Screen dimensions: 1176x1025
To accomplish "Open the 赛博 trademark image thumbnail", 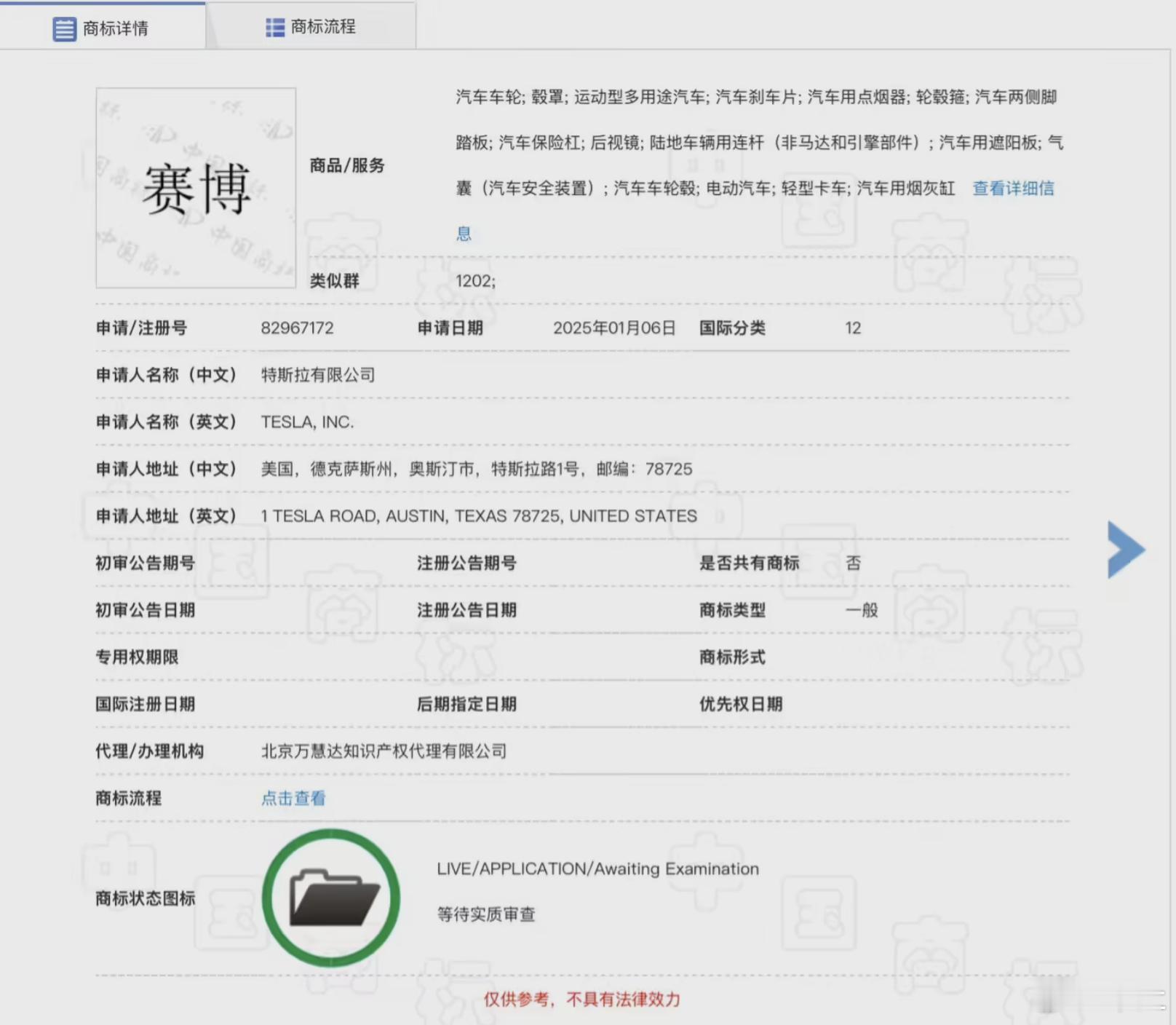I will [196, 188].
